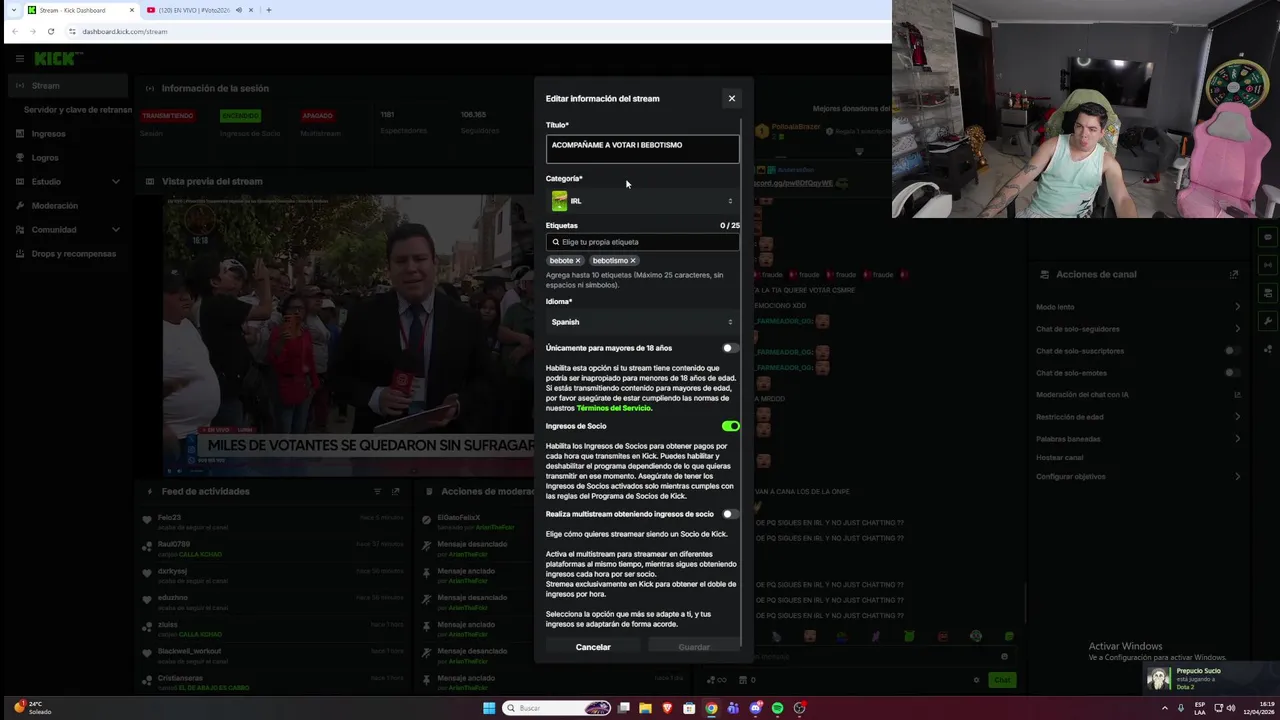This screenshot has height=720, width=1280.
Task: Click the stream preview video thumbnail
Action: 348,335
